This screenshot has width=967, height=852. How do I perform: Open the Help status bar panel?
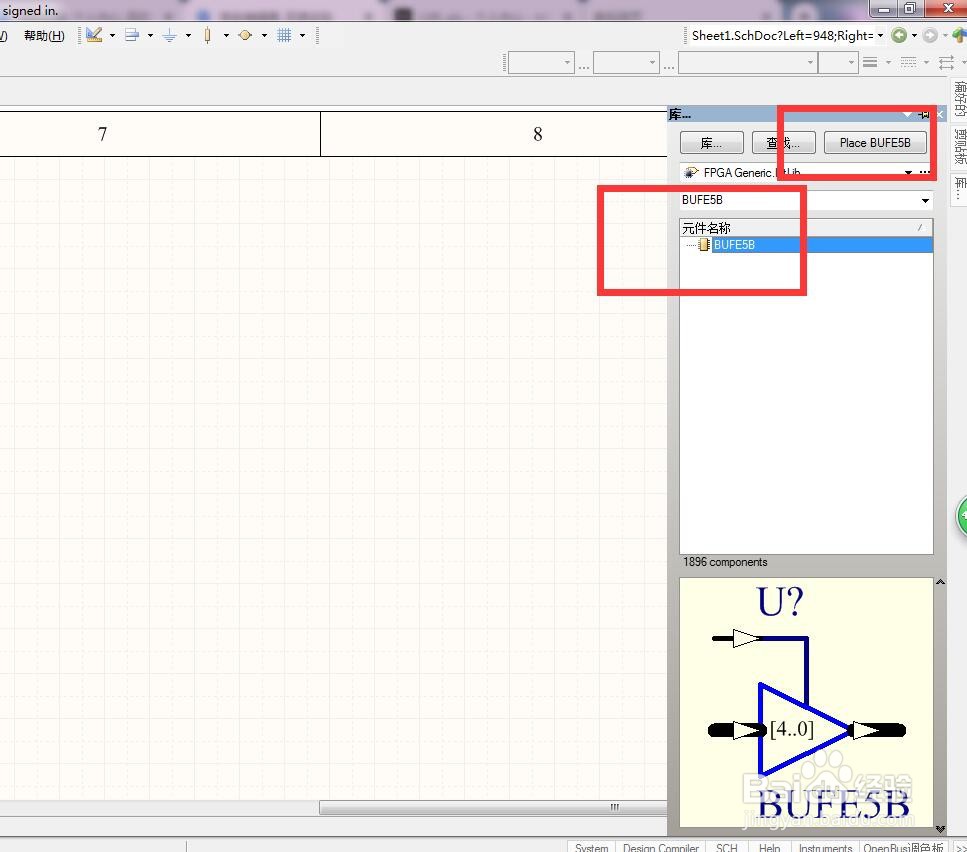769,847
